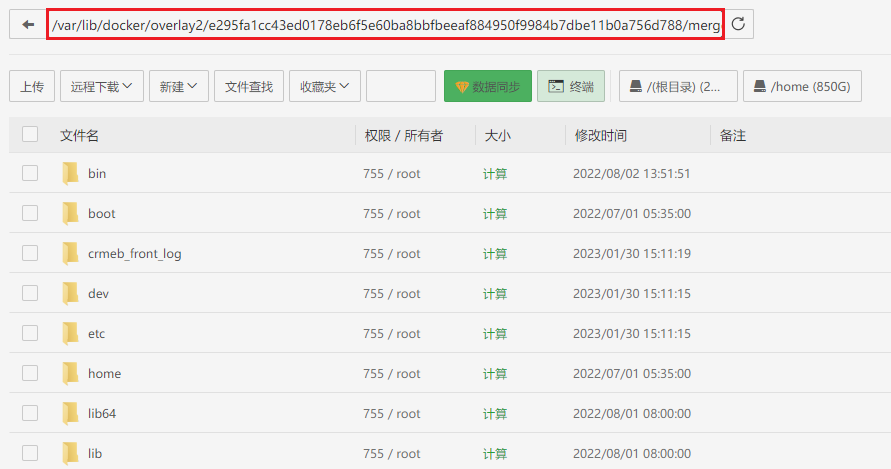
Task: Open the 远程下载 dropdown
Action: (102, 86)
